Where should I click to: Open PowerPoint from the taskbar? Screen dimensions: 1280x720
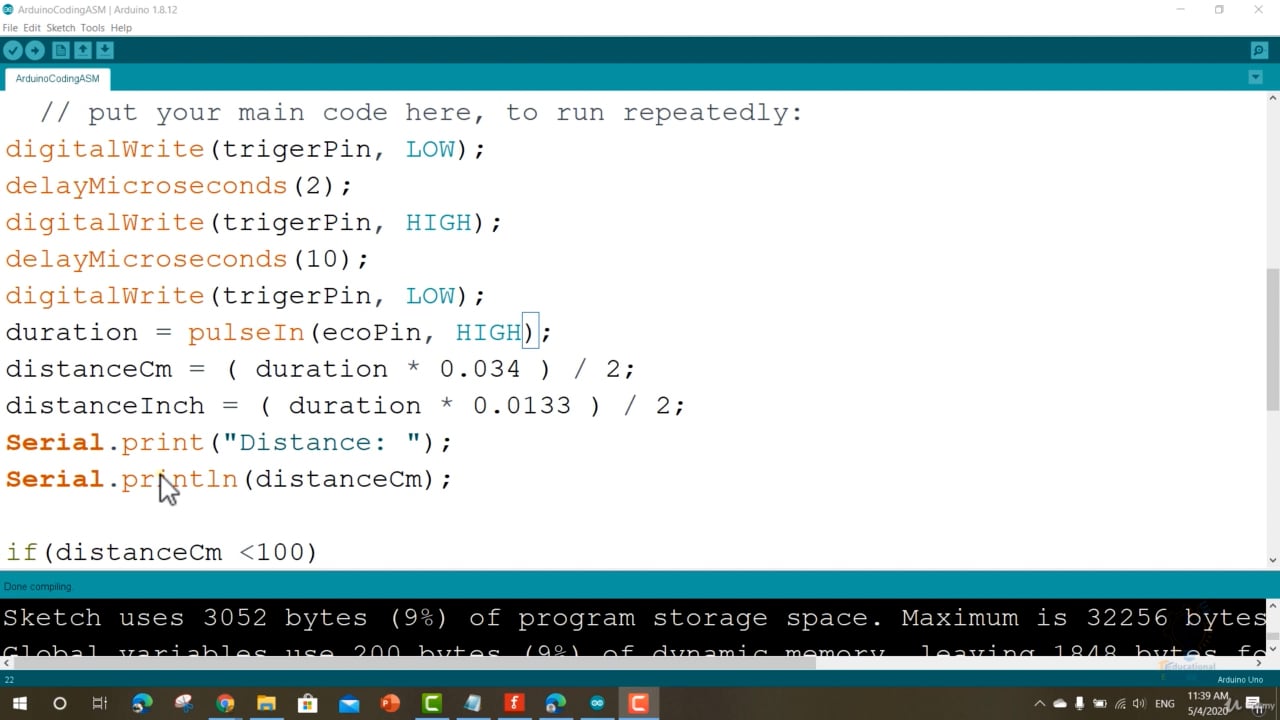tap(390, 704)
